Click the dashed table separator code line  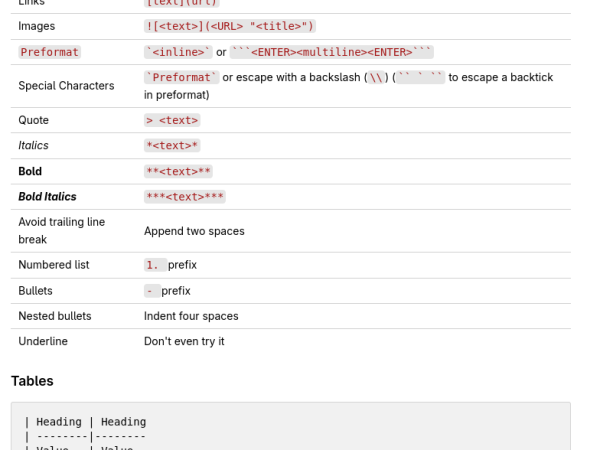click(x=85, y=436)
